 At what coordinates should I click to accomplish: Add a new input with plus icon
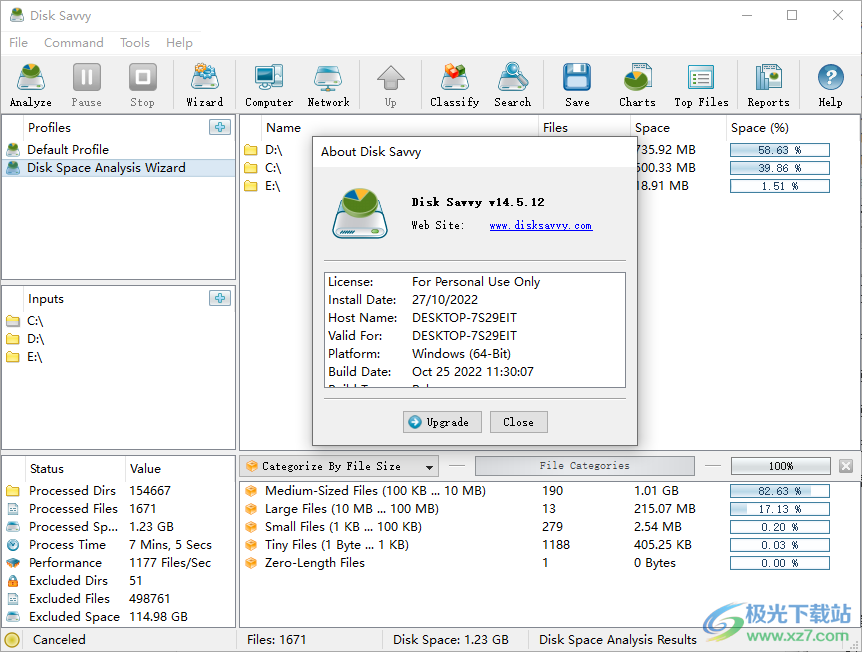220,298
